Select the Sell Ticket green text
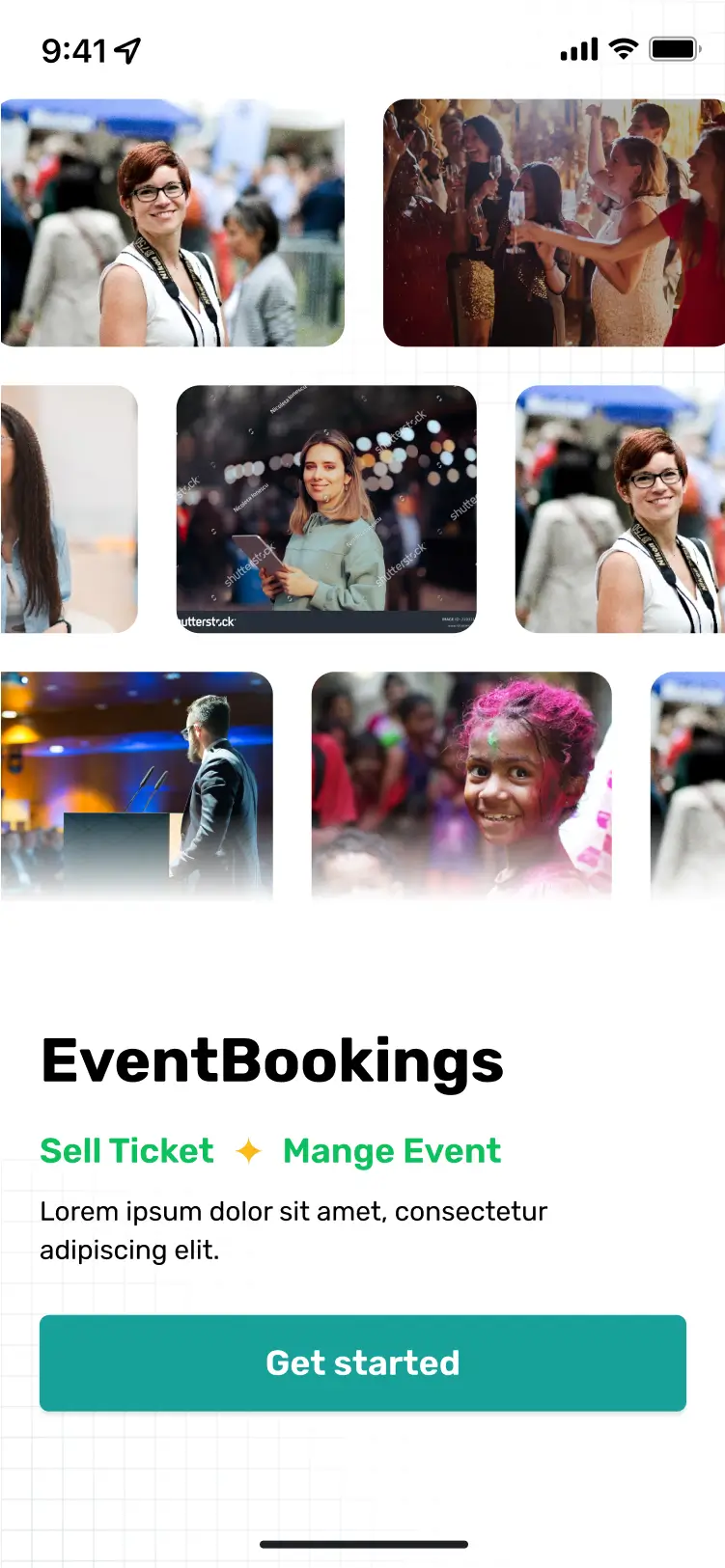 click(126, 1151)
